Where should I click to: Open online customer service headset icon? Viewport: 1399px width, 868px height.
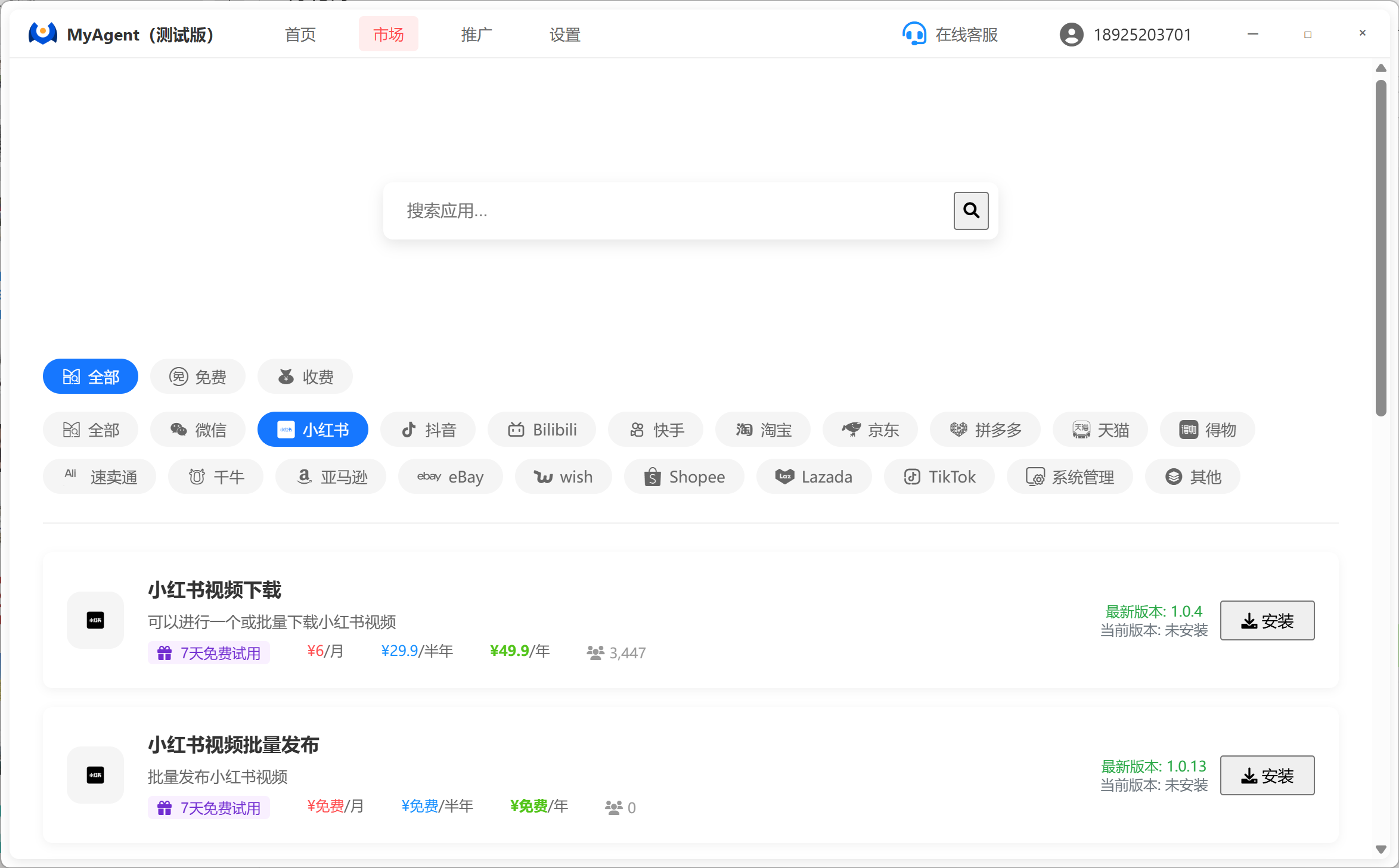(914, 35)
